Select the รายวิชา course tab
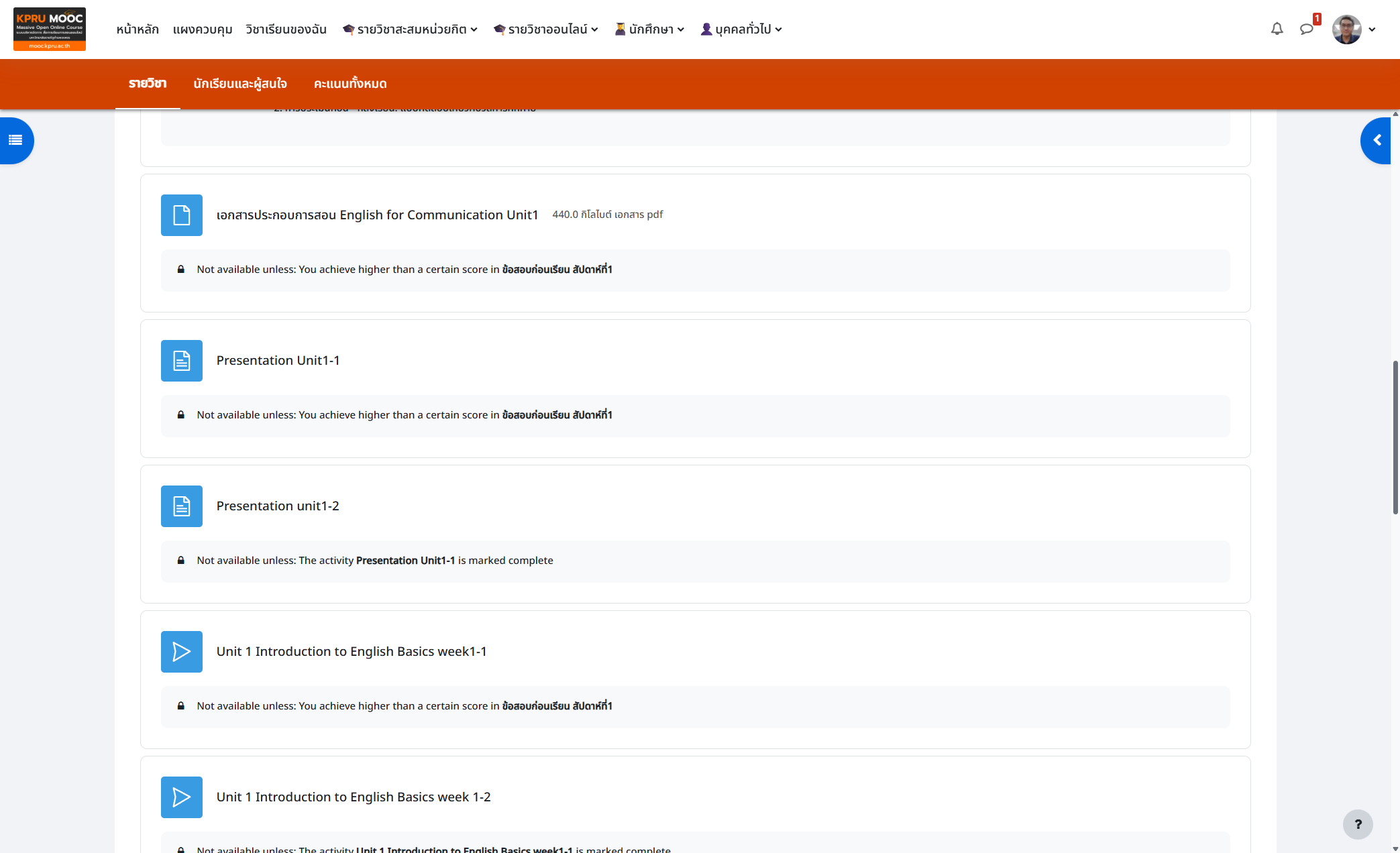The height and width of the screenshot is (853, 1400). click(148, 84)
